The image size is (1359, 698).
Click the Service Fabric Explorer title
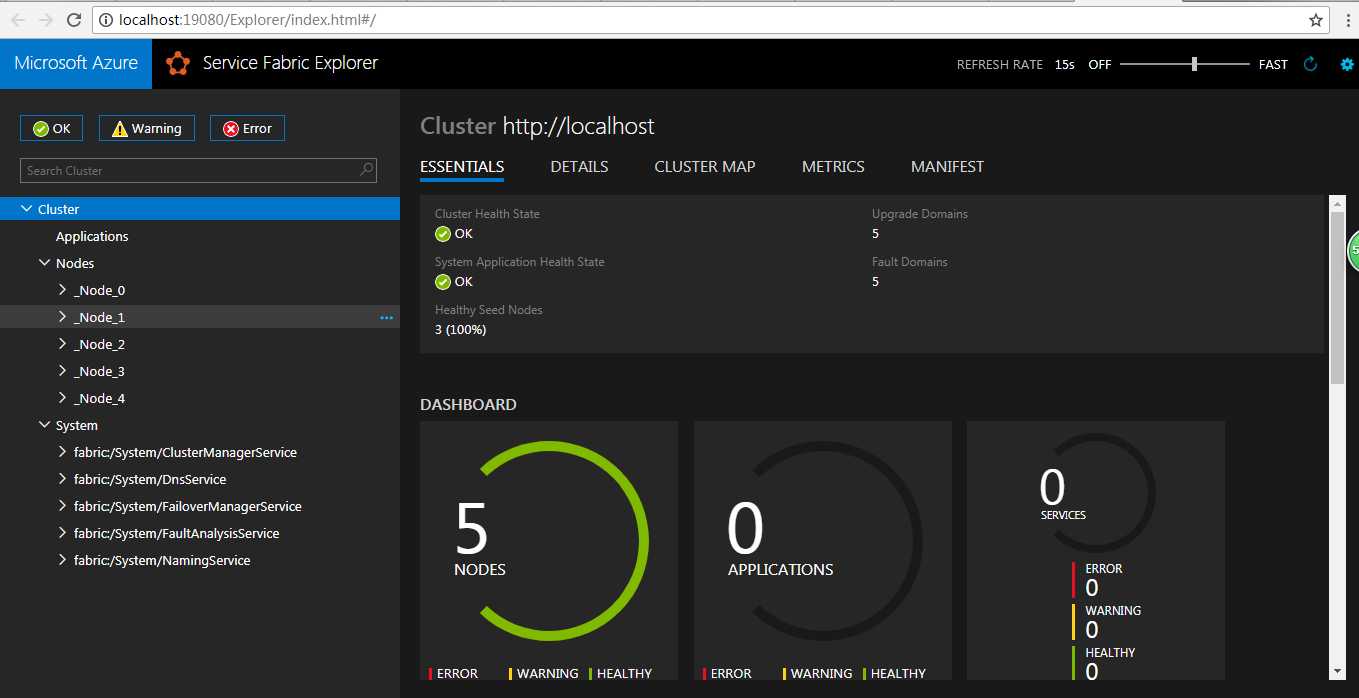click(290, 63)
